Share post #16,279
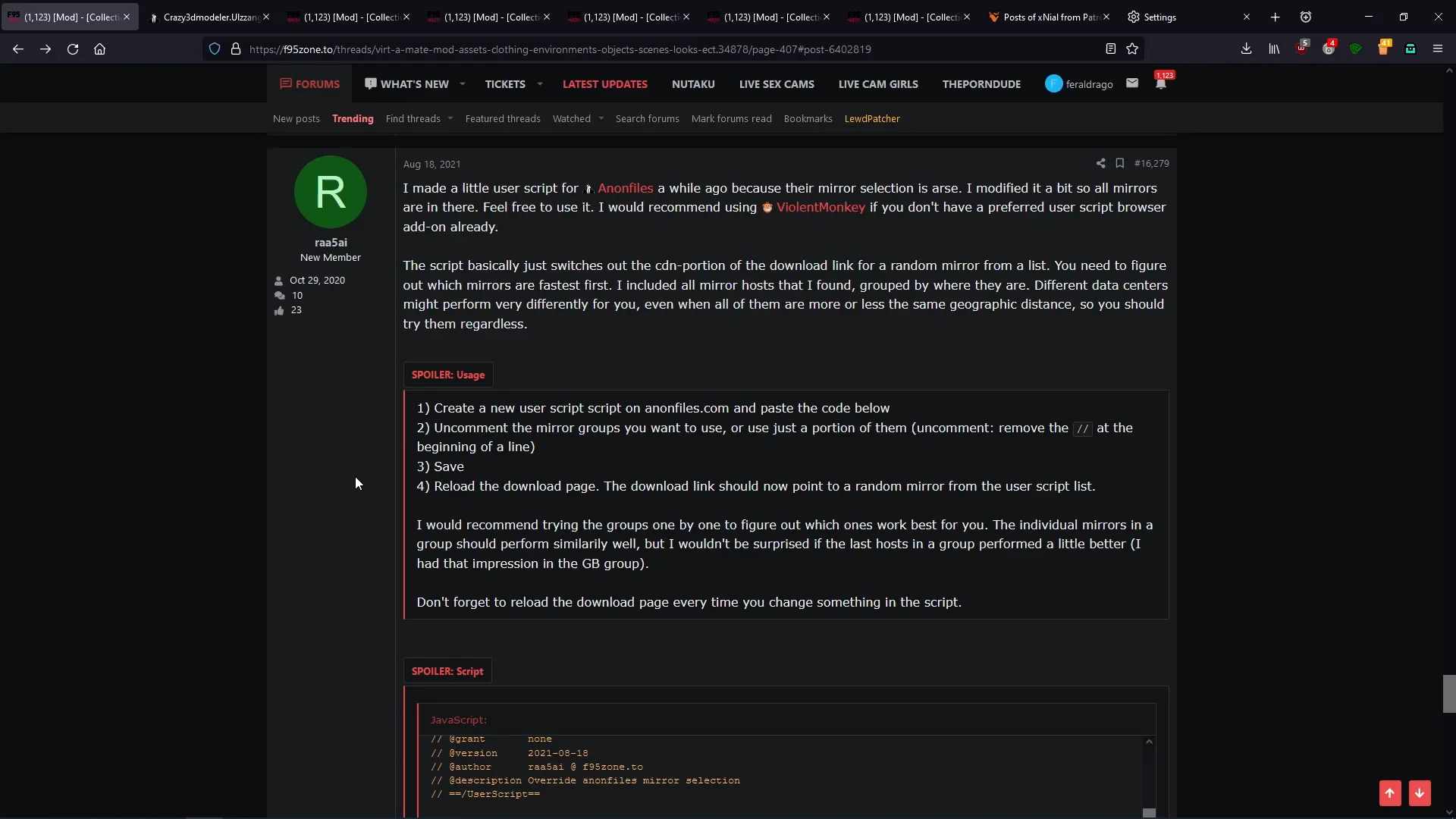 (1100, 163)
